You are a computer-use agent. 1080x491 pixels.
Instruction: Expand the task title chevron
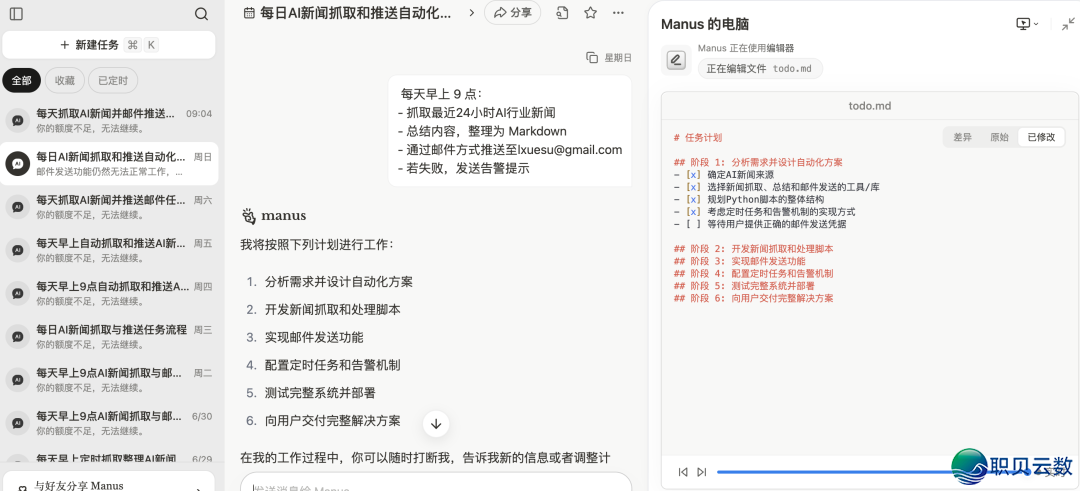pos(471,13)
